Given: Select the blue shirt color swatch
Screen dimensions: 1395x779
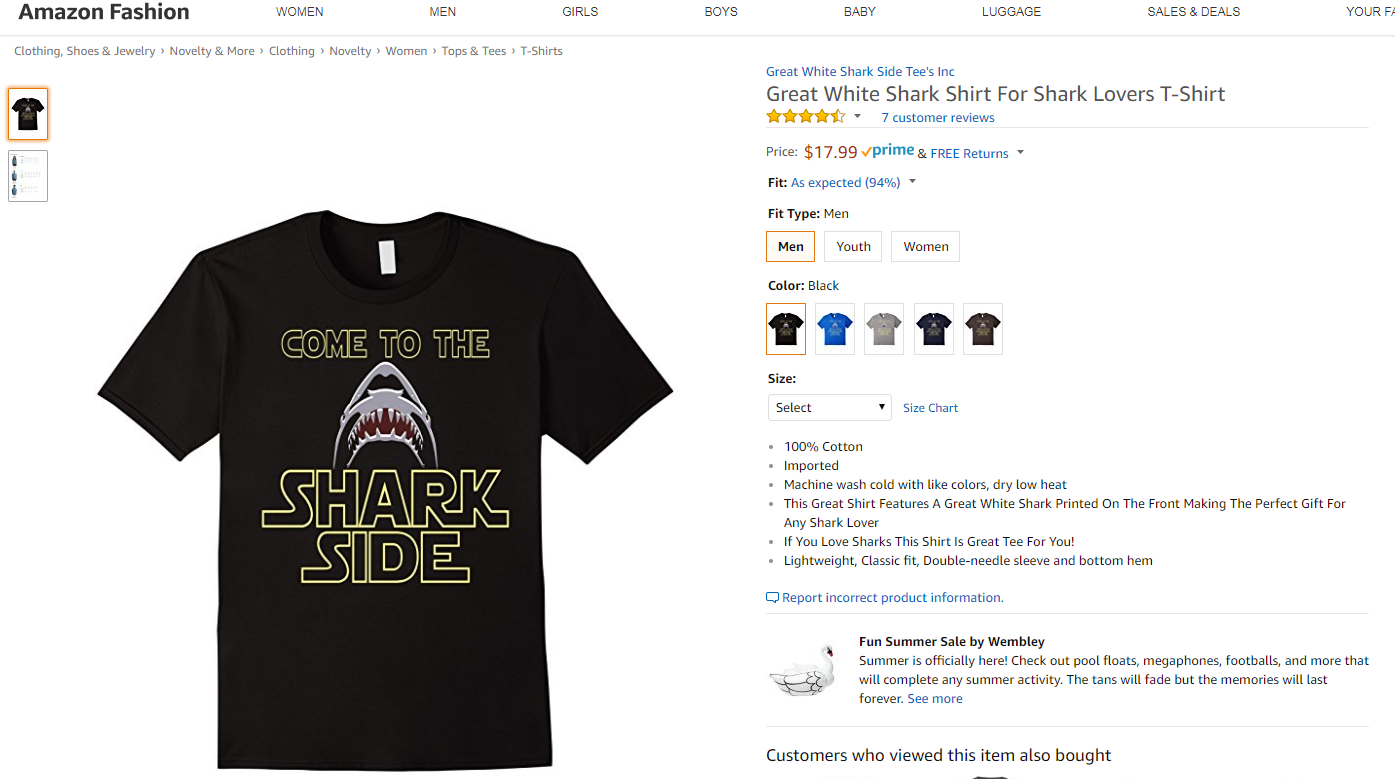Looking at the screenshot, I should (x=834, y=329).
